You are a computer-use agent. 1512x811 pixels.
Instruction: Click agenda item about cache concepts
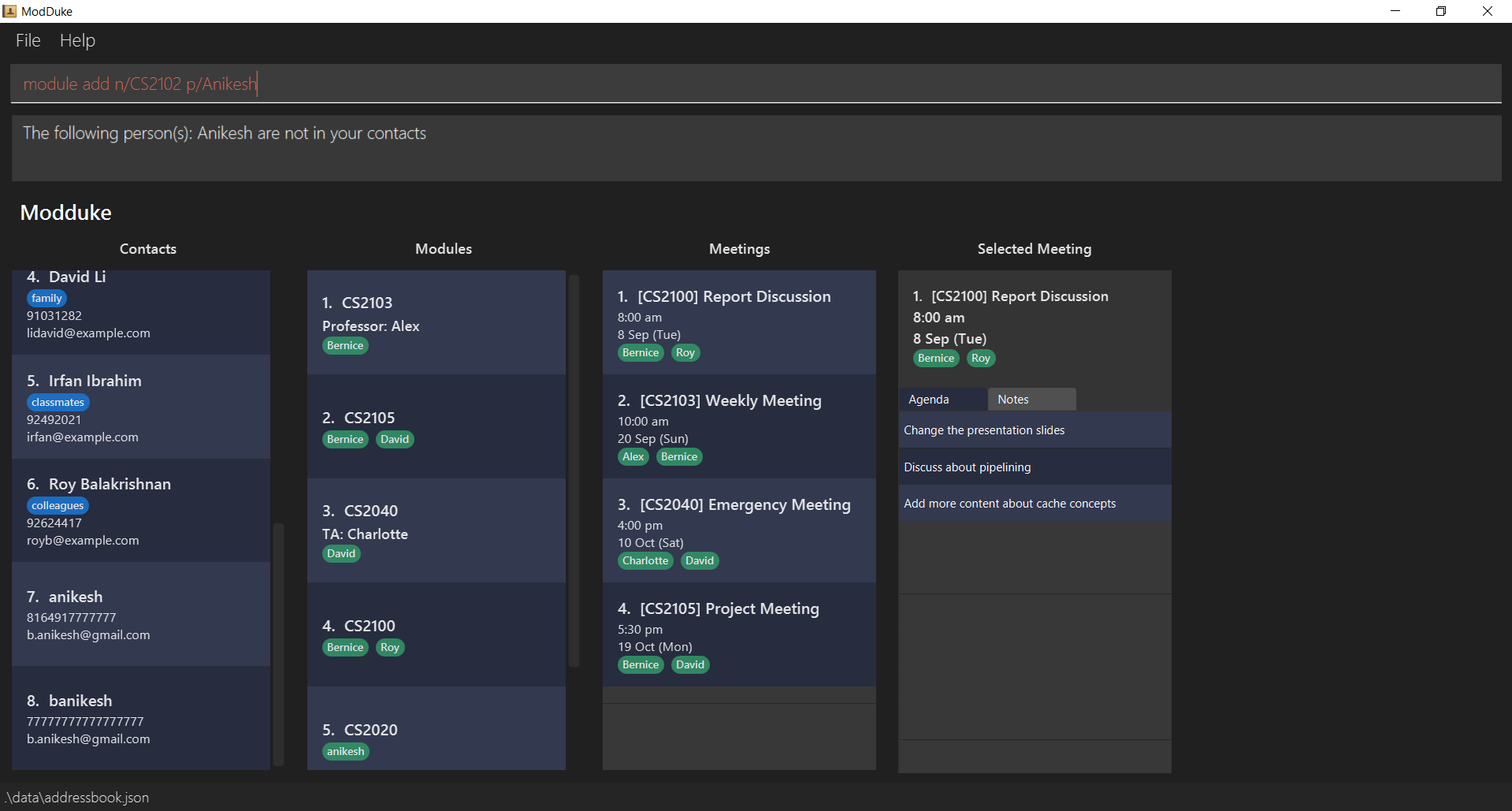1035,503
